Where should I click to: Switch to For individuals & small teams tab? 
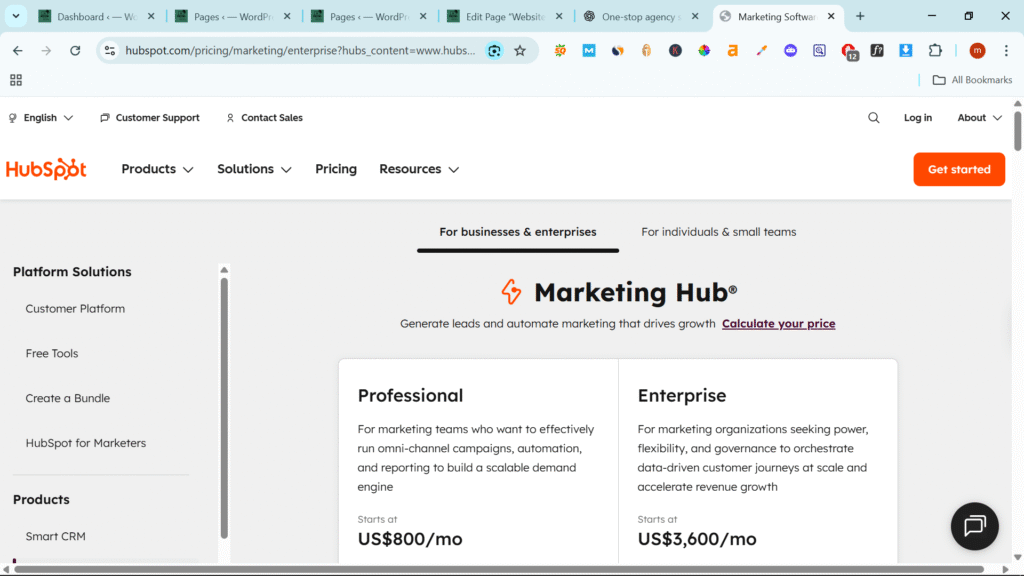click(x=718, y=232)
